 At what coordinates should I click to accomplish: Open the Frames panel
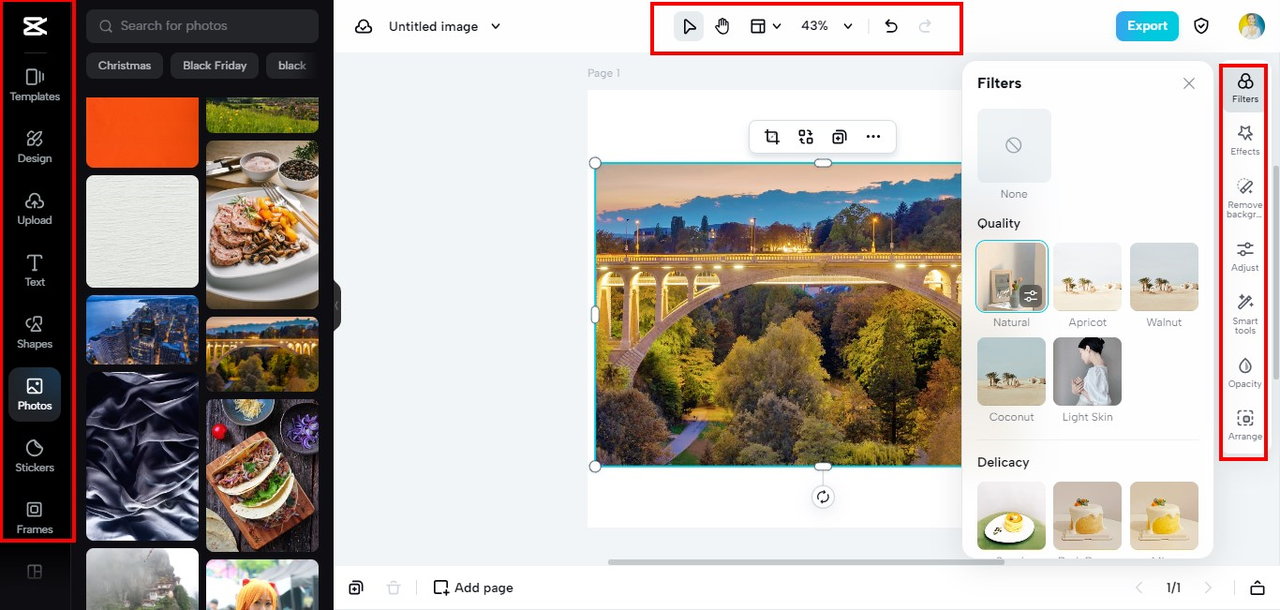34,518
